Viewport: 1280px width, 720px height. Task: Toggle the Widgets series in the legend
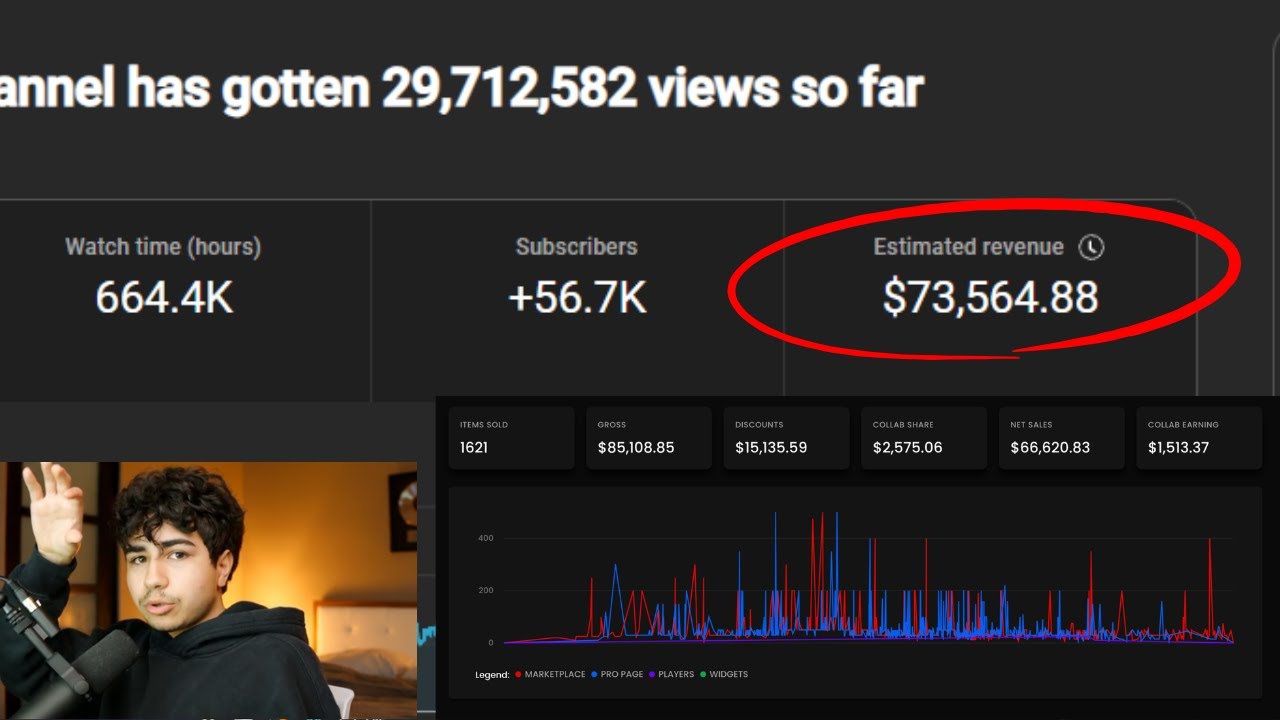coord(724,674)
